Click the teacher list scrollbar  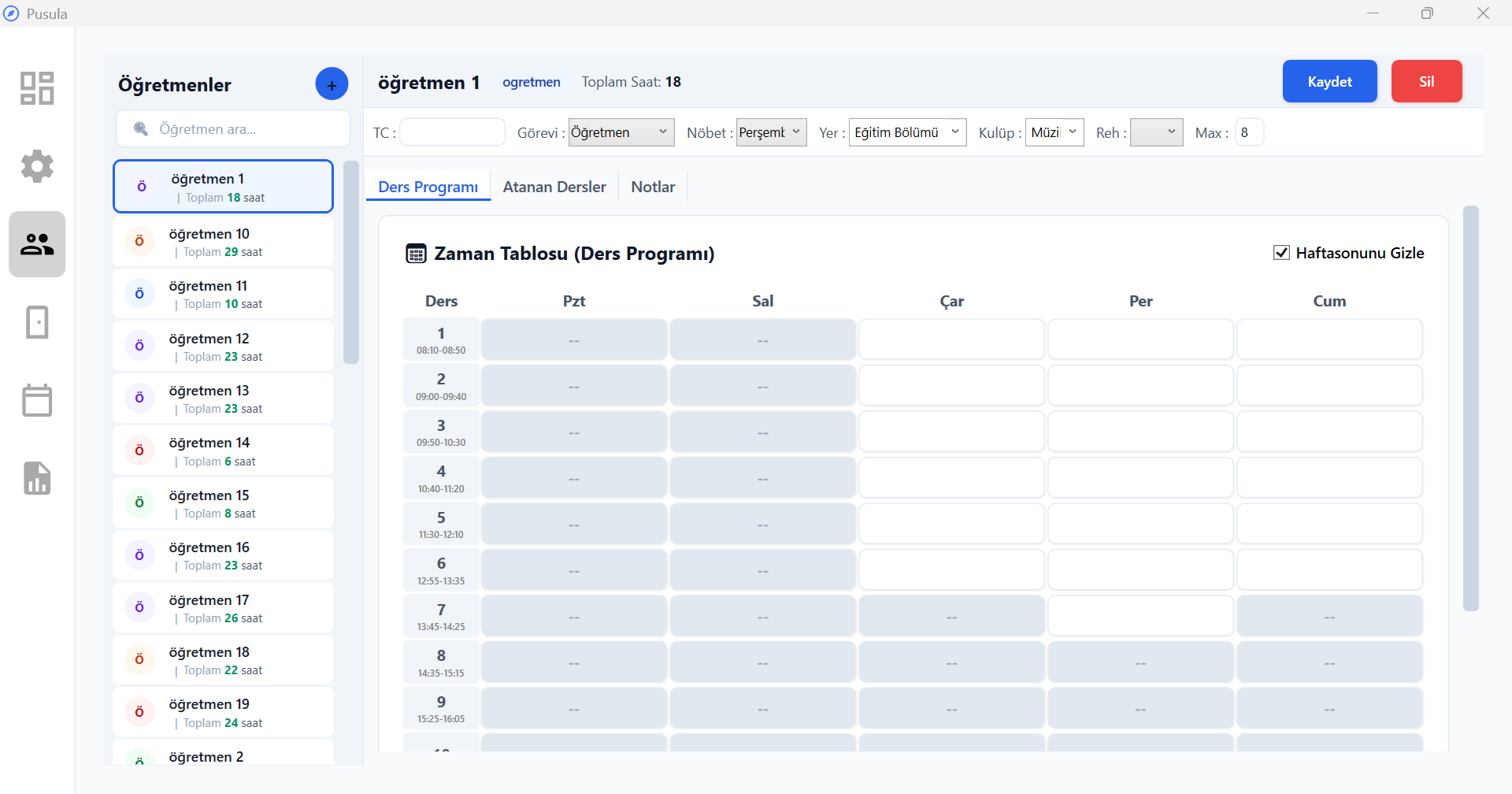click(351, 262)
